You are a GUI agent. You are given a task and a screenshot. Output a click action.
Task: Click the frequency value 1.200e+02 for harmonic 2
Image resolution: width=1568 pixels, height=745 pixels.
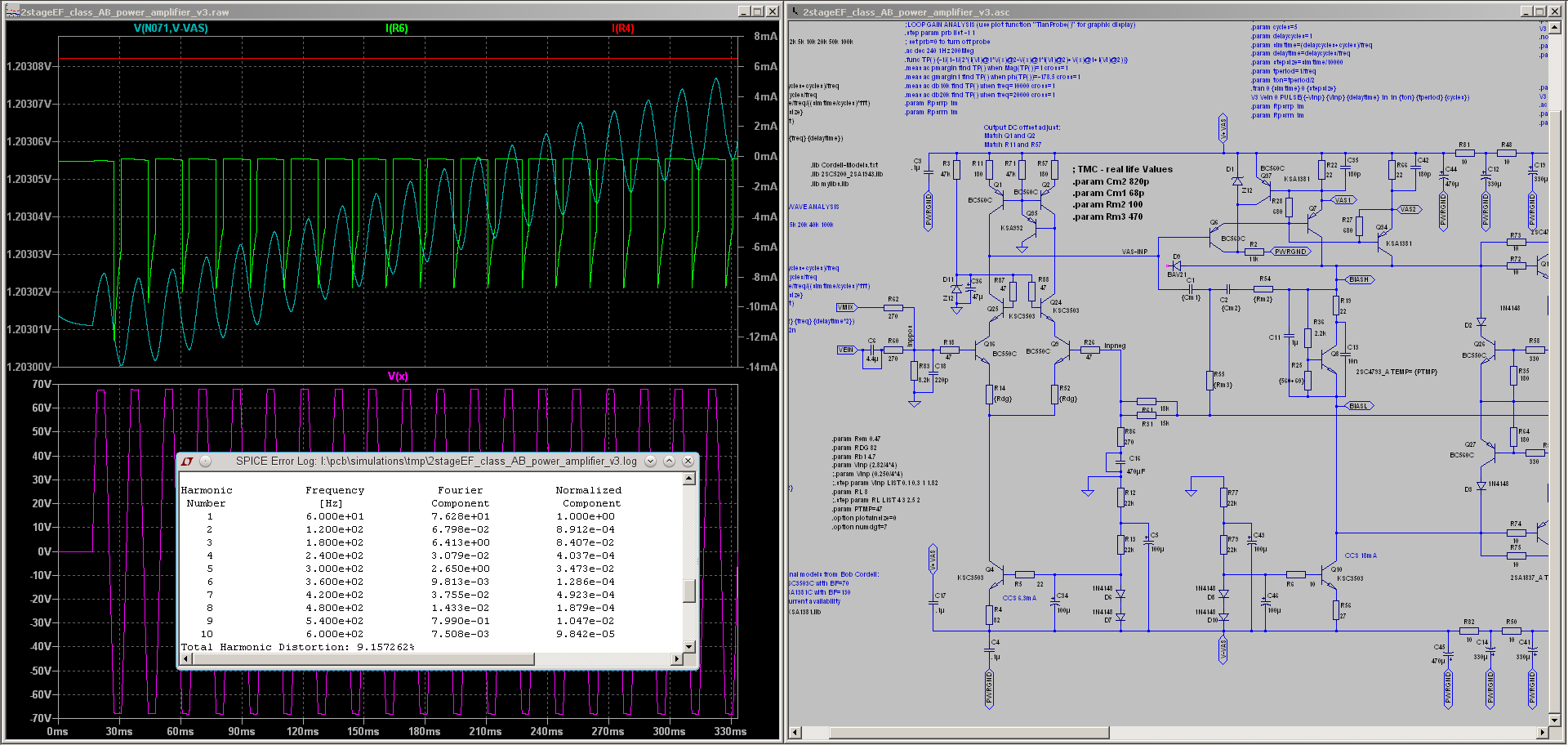(x=336, y=529)
